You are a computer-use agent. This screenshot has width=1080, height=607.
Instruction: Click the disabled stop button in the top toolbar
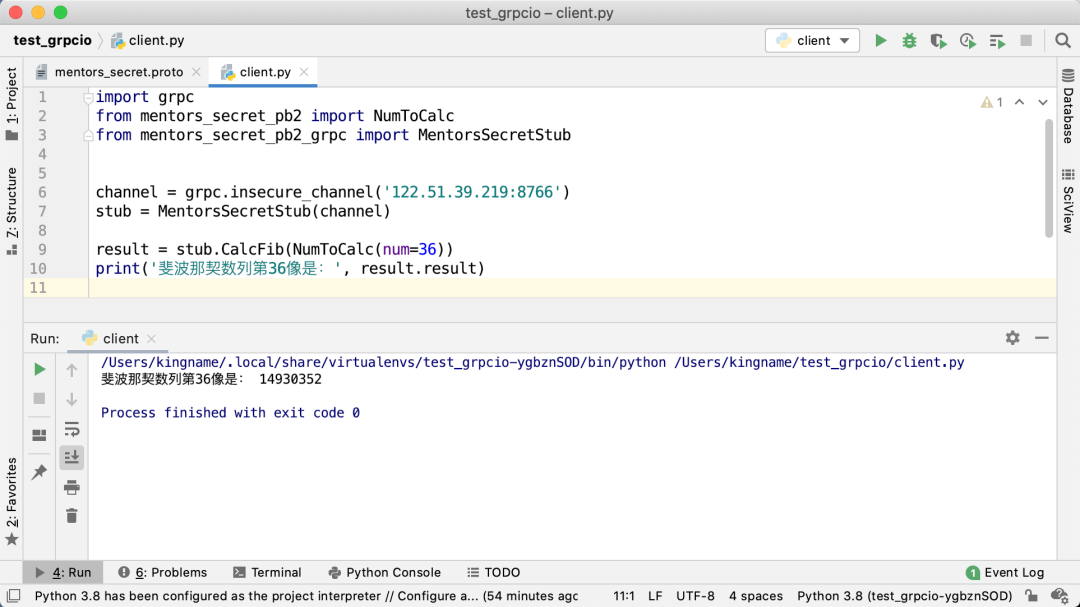(x=1026, y=41)
